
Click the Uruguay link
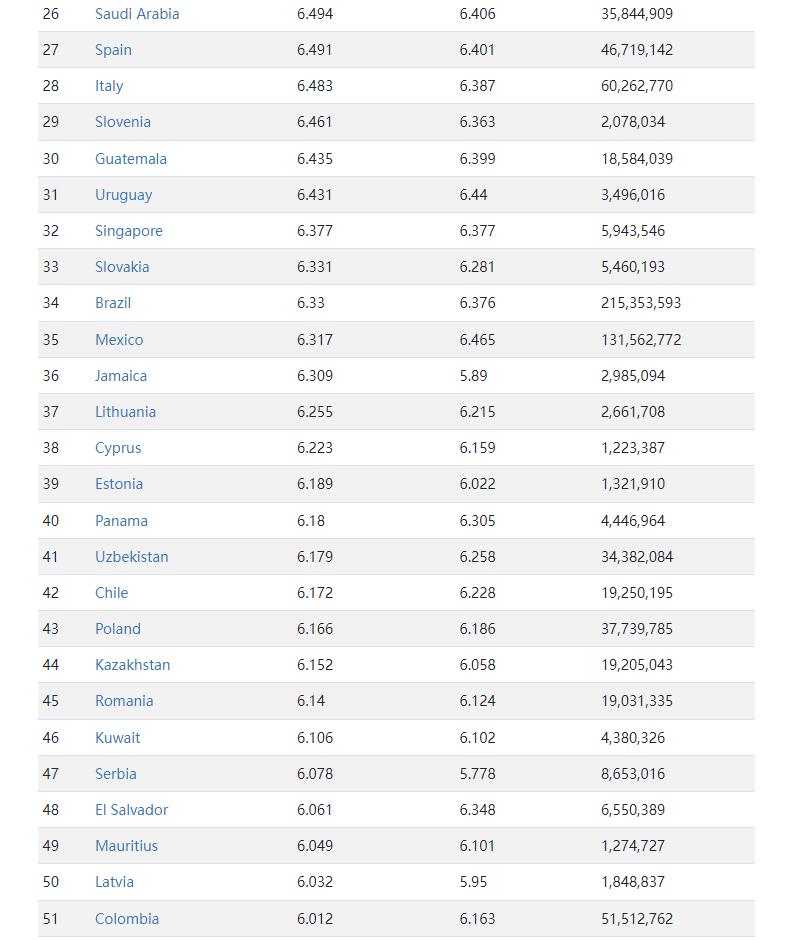[x=124, y=195]
